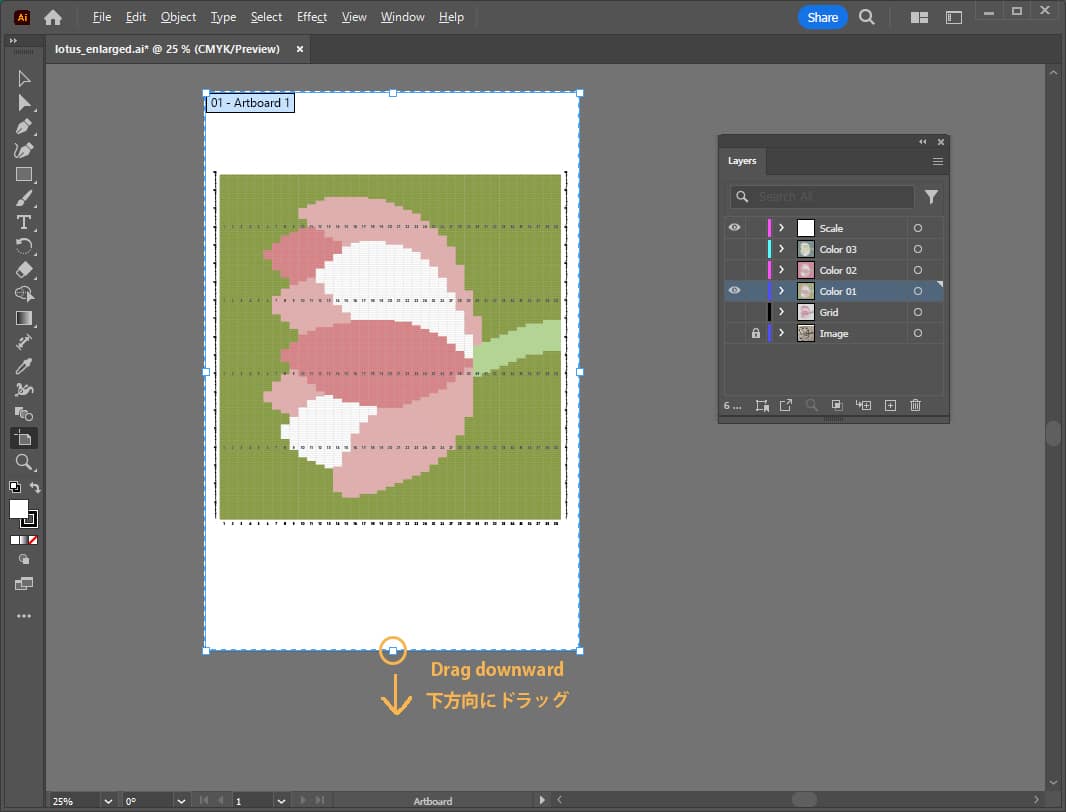The height and width of the screenshot is (812, 1066).
Task: Open the Effect menu
Action: pyautogui.click(x=311, y=17)
